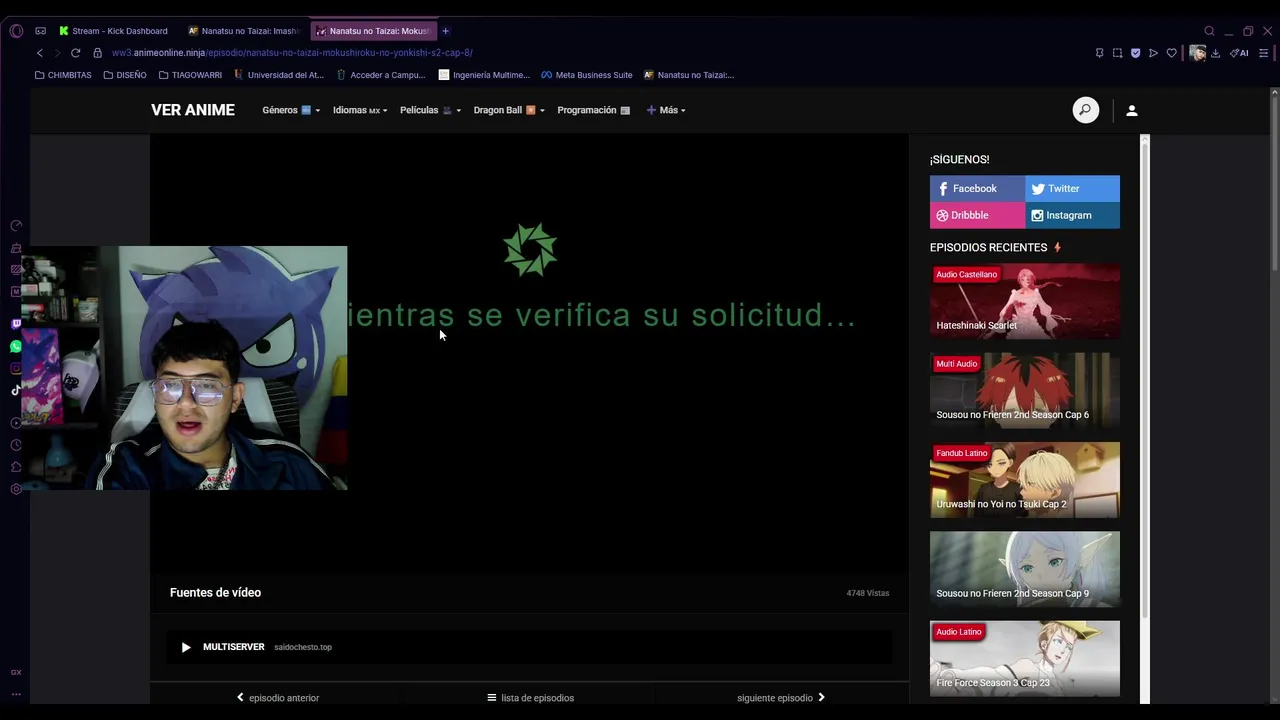This screenshot has height=720, width=1280.
Task: Bookmark page with heart icon
Action: click(1172, 53)
